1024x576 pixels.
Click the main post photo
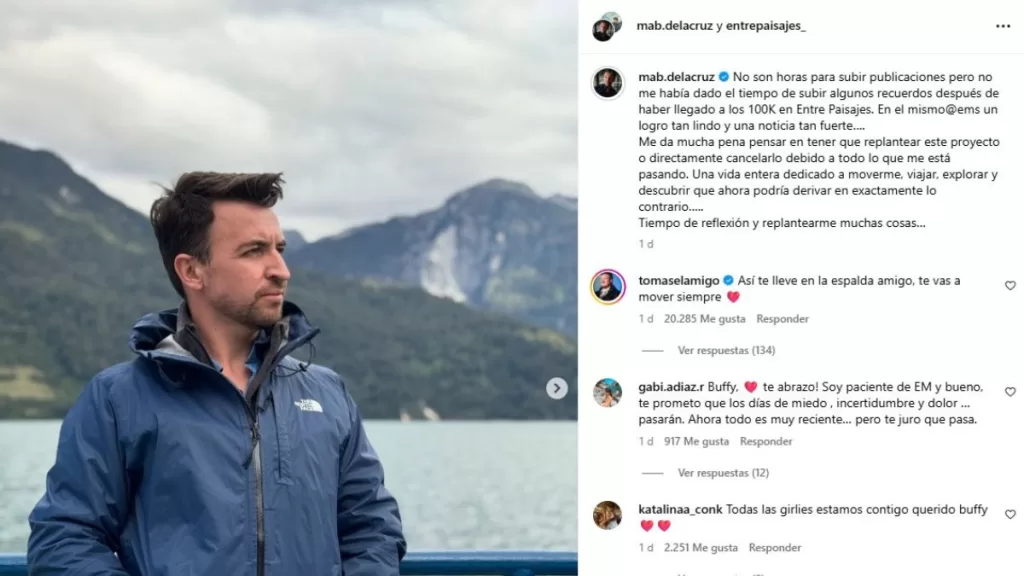289,288
